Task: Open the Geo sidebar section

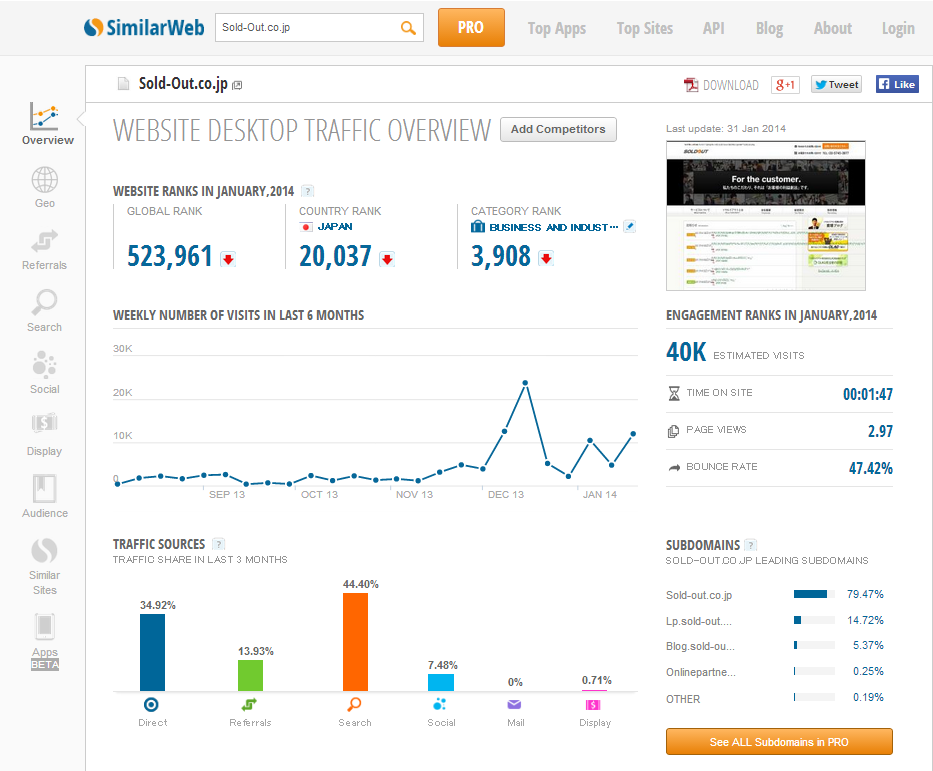Action: click(x=45, y=187)
